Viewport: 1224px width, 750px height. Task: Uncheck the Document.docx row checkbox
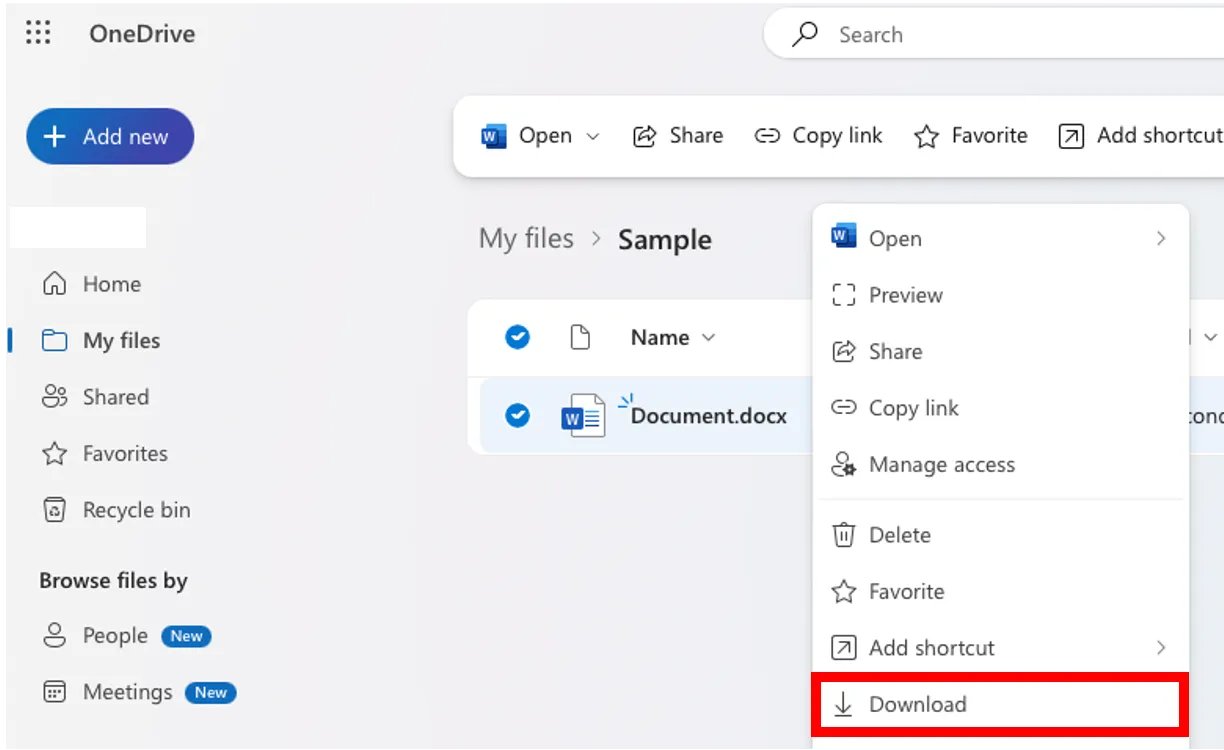click(517, 415)
